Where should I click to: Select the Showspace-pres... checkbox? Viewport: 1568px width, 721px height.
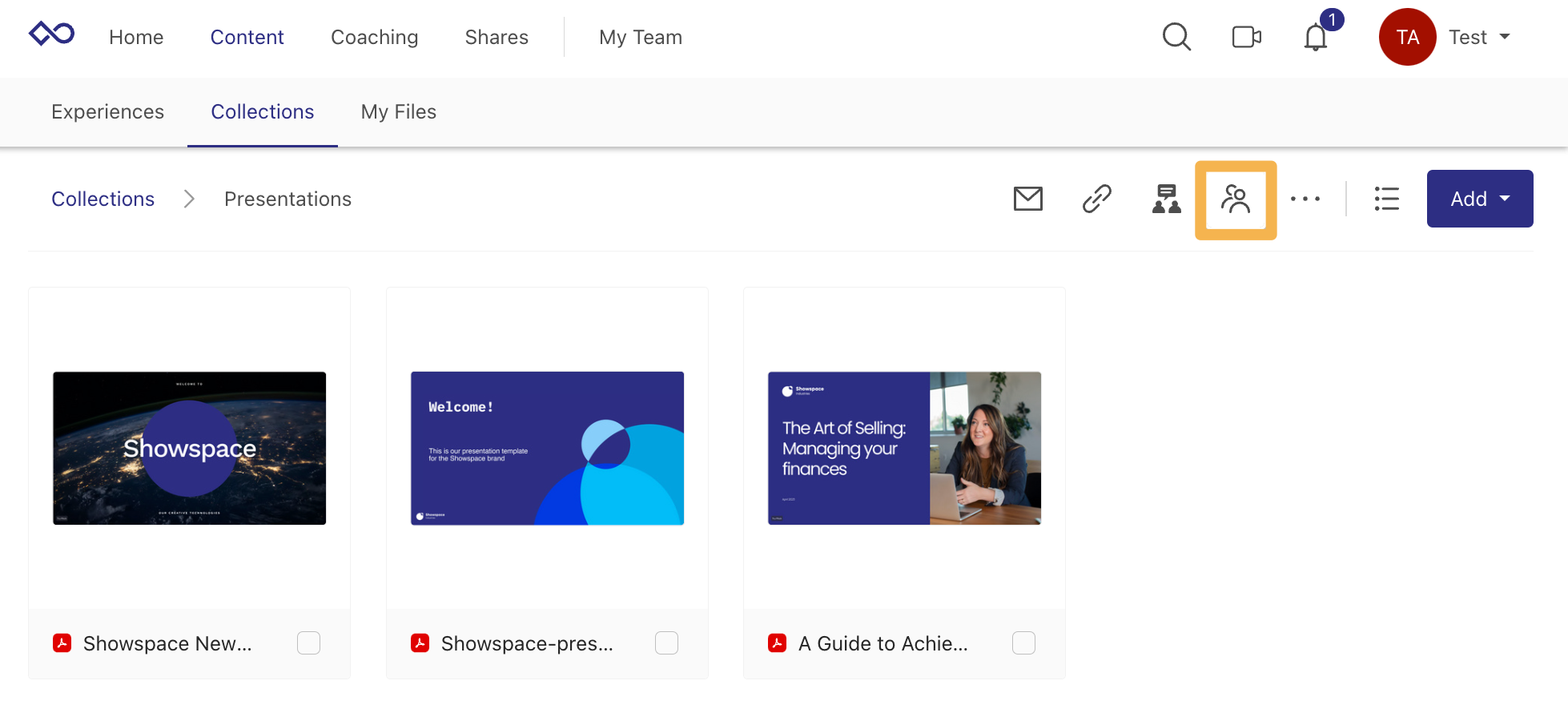point(666,642)
